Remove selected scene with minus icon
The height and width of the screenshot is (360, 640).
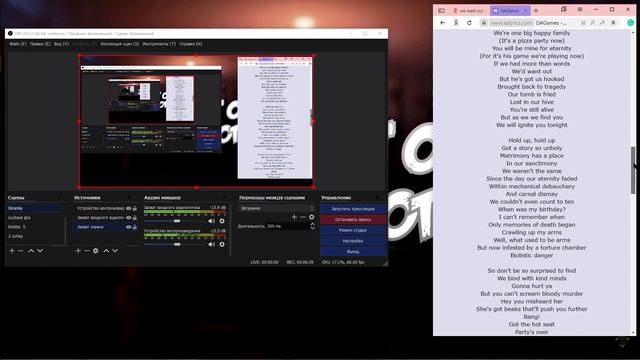21,251
